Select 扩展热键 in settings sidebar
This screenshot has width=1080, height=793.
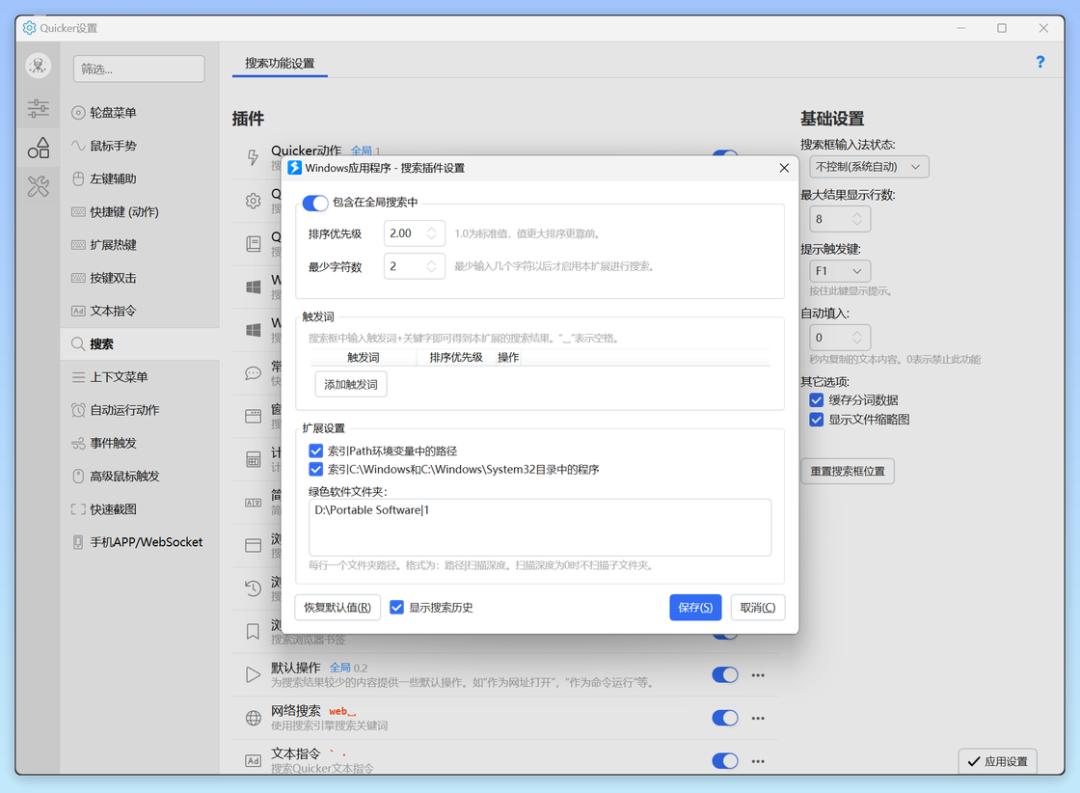(x=140, y=245)
